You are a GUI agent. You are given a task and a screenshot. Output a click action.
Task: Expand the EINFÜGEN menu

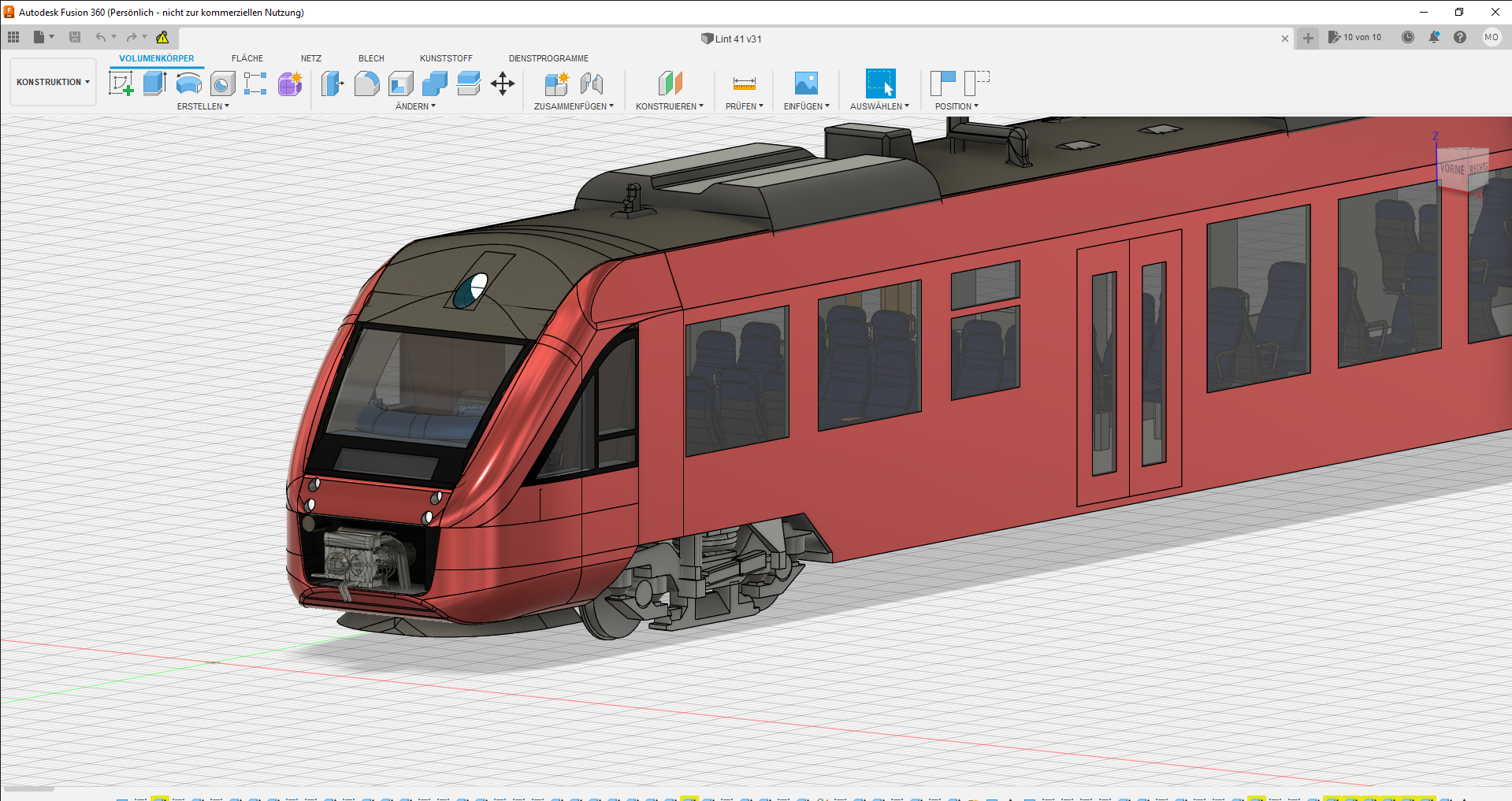[x=807, y=106]
